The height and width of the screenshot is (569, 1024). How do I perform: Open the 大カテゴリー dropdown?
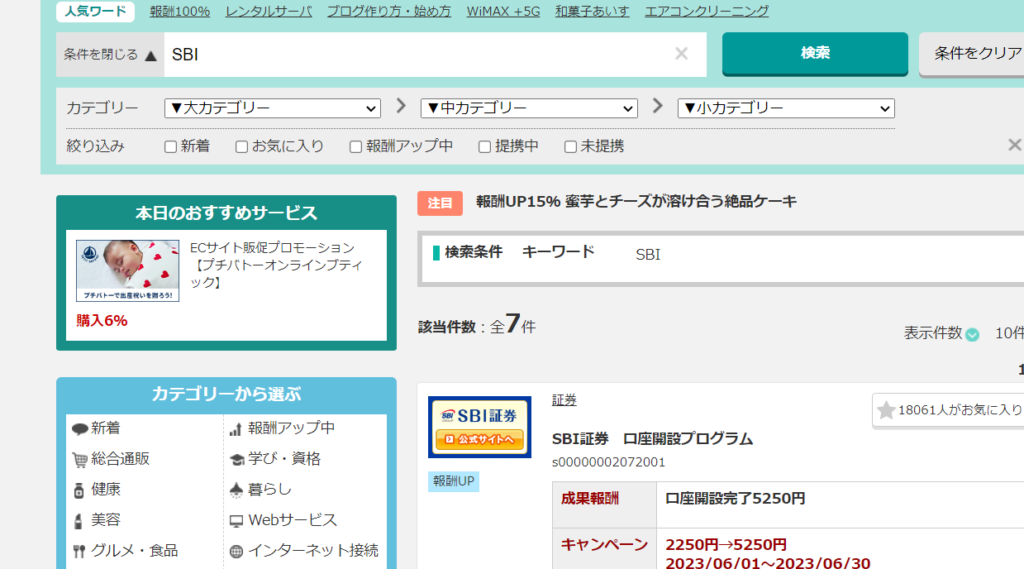point(272,108)
